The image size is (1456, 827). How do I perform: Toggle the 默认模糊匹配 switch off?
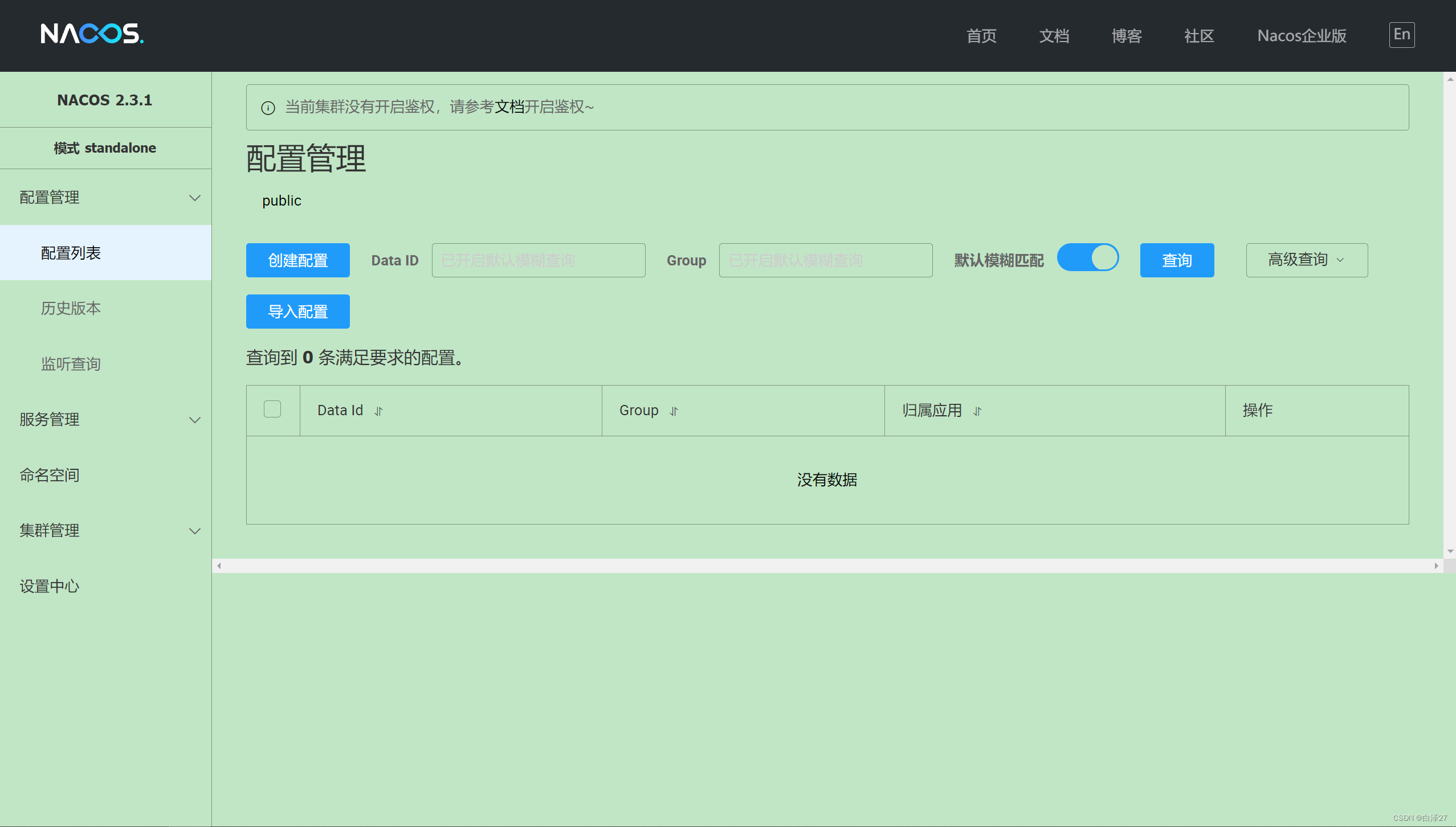point(1087,258)
